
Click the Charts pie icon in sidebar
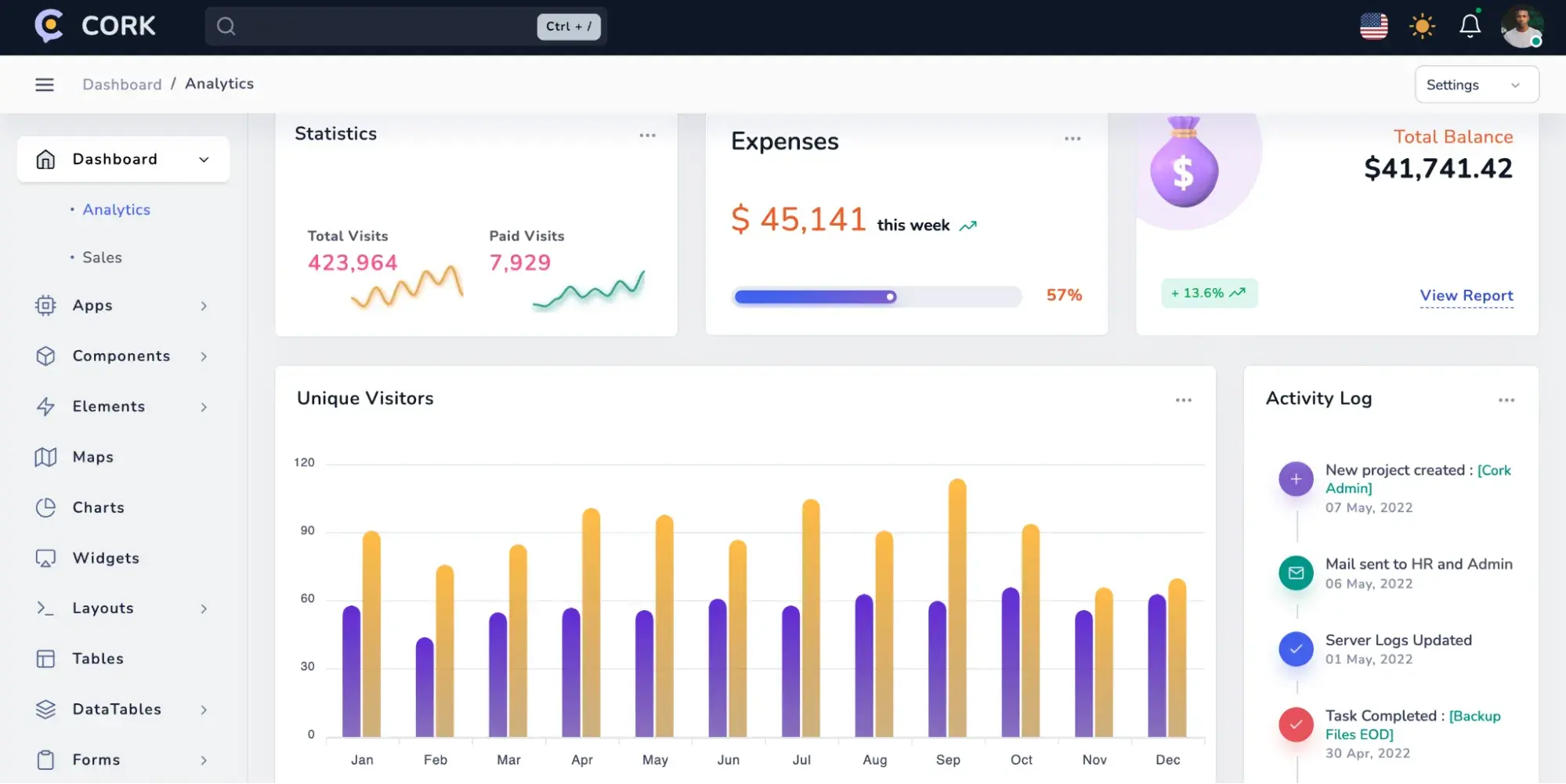[45, 508]
